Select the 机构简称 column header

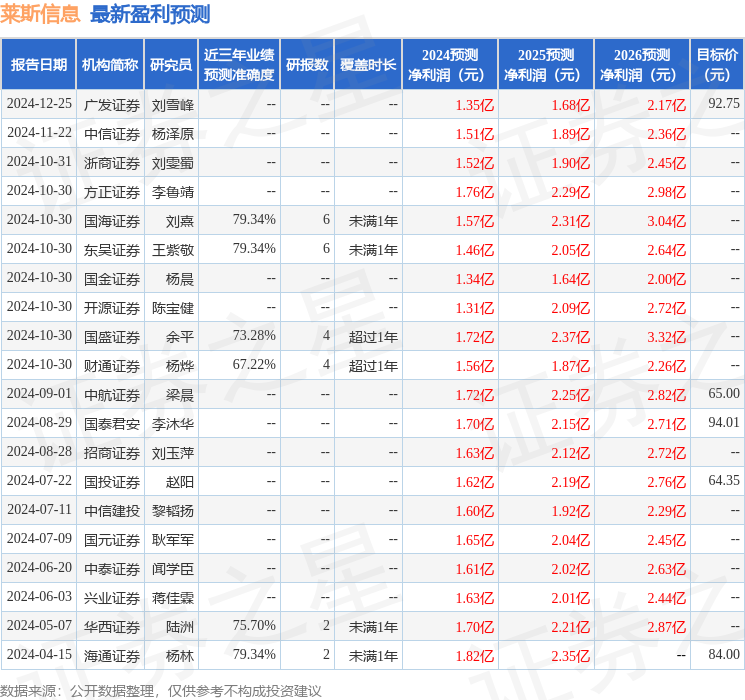(110, 65)
